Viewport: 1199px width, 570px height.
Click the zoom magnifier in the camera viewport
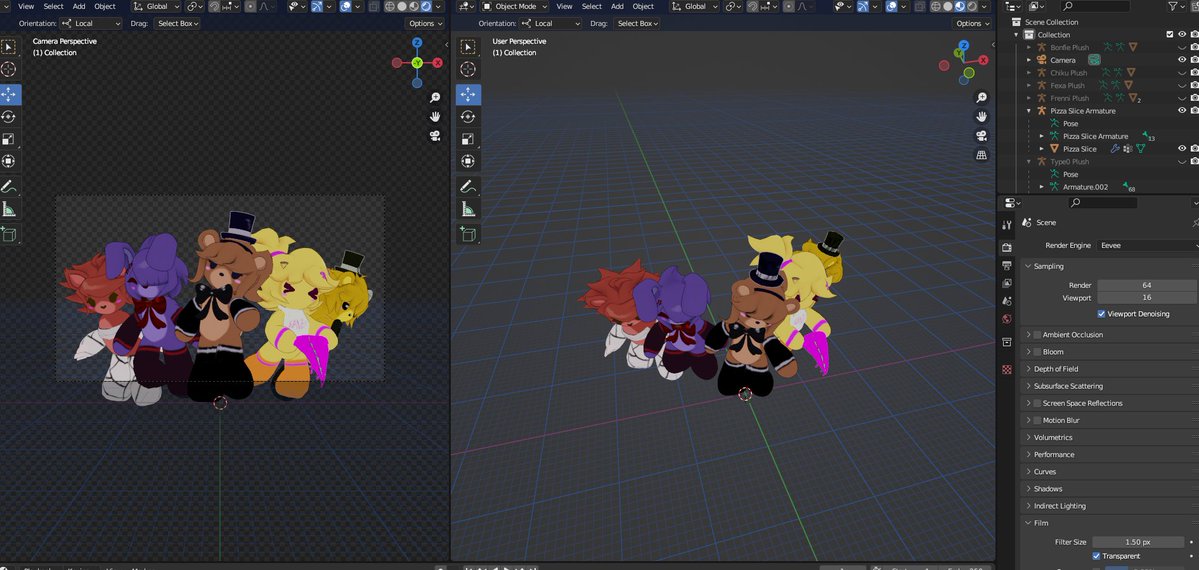point(435,97)
